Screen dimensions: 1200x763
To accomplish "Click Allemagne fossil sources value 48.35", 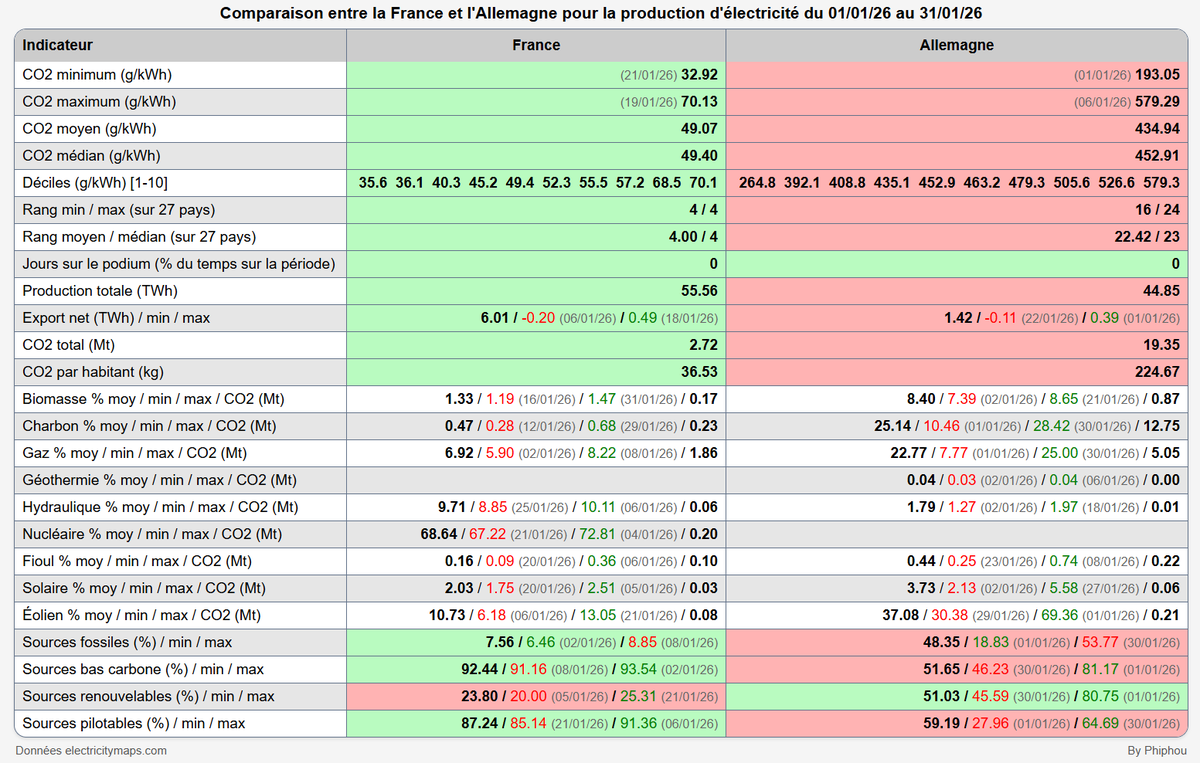I will [x=941, y=641].
